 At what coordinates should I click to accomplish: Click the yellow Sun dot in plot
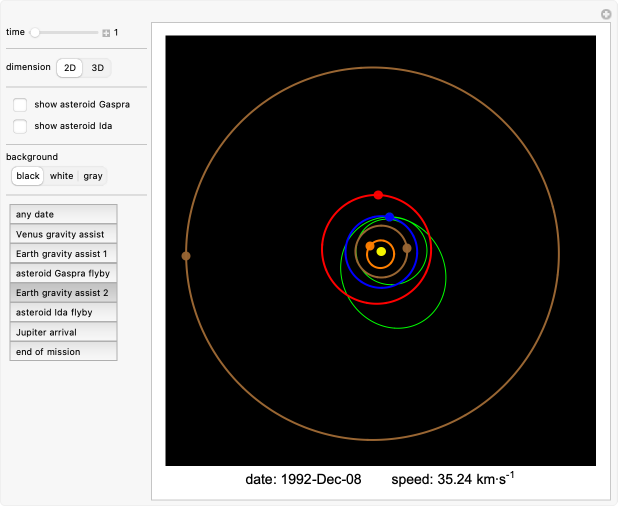pyautogui.click(x=381, y=251)
